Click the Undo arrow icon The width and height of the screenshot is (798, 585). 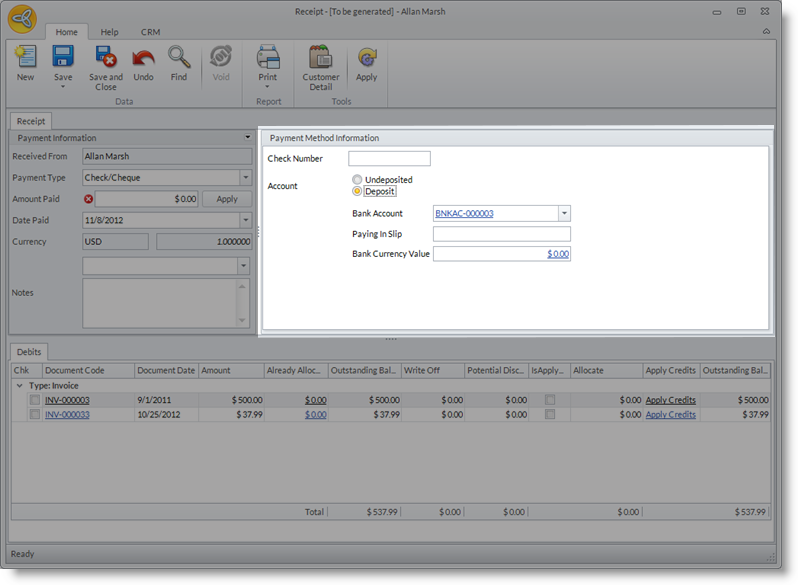(143, 58)
